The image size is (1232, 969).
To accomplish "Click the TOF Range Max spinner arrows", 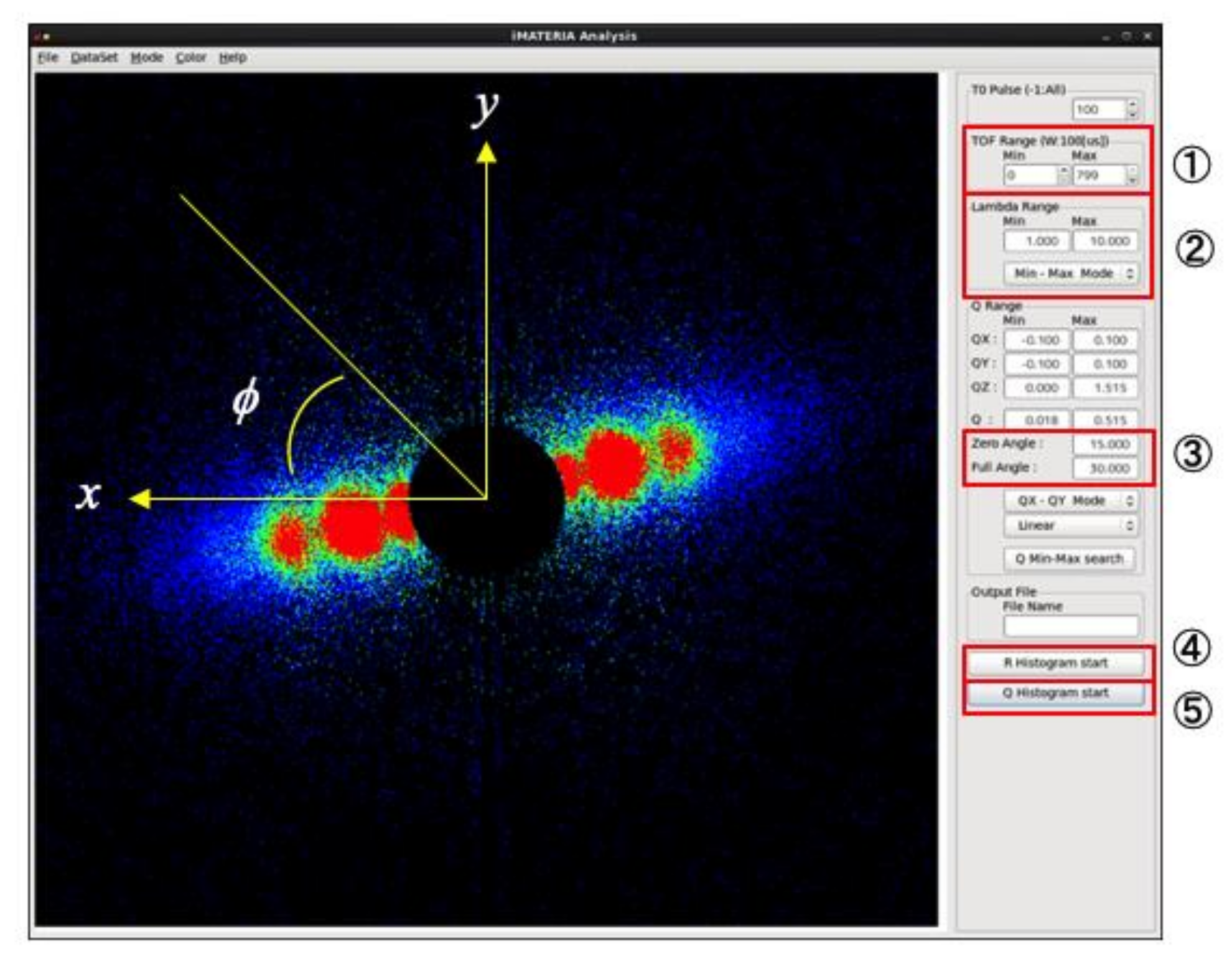I will (x=1132, y=176).
